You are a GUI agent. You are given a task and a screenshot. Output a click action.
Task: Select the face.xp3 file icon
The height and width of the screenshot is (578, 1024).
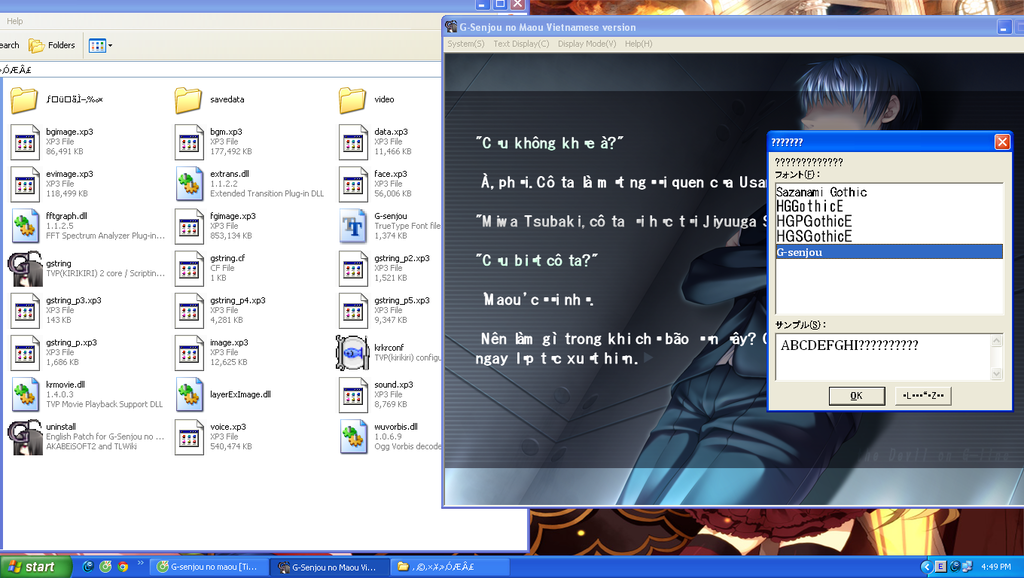tap(353, 184)
